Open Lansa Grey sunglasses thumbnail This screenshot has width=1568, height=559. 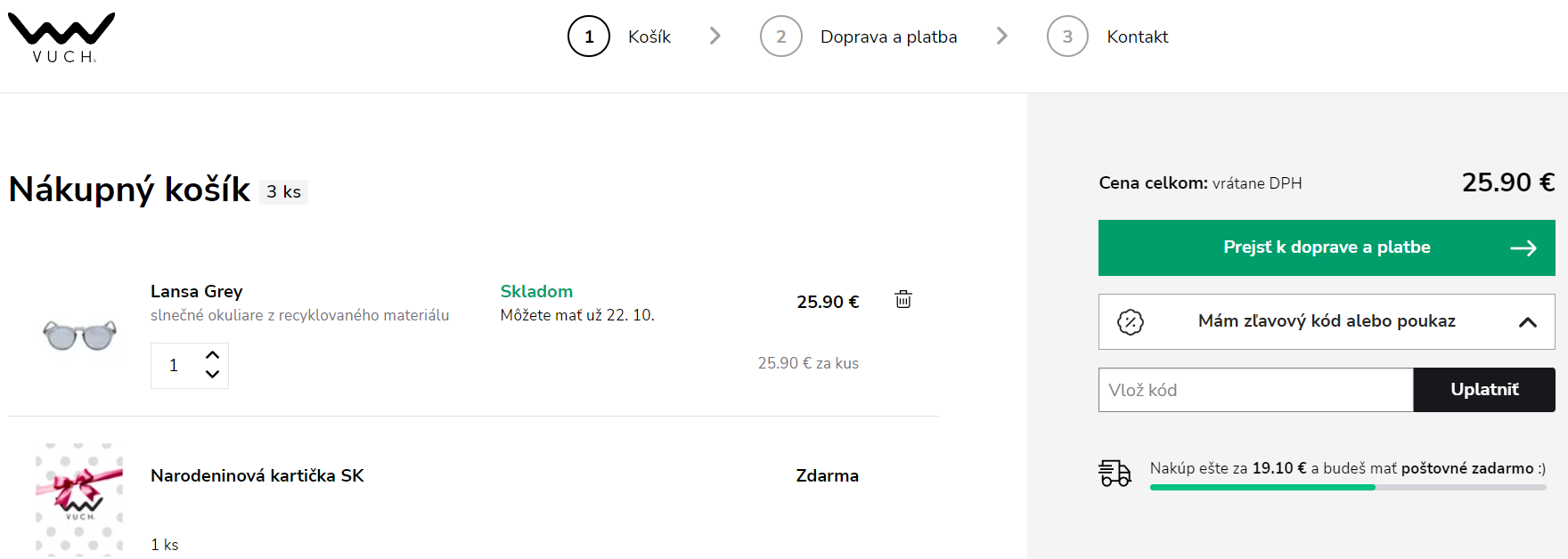78,335
